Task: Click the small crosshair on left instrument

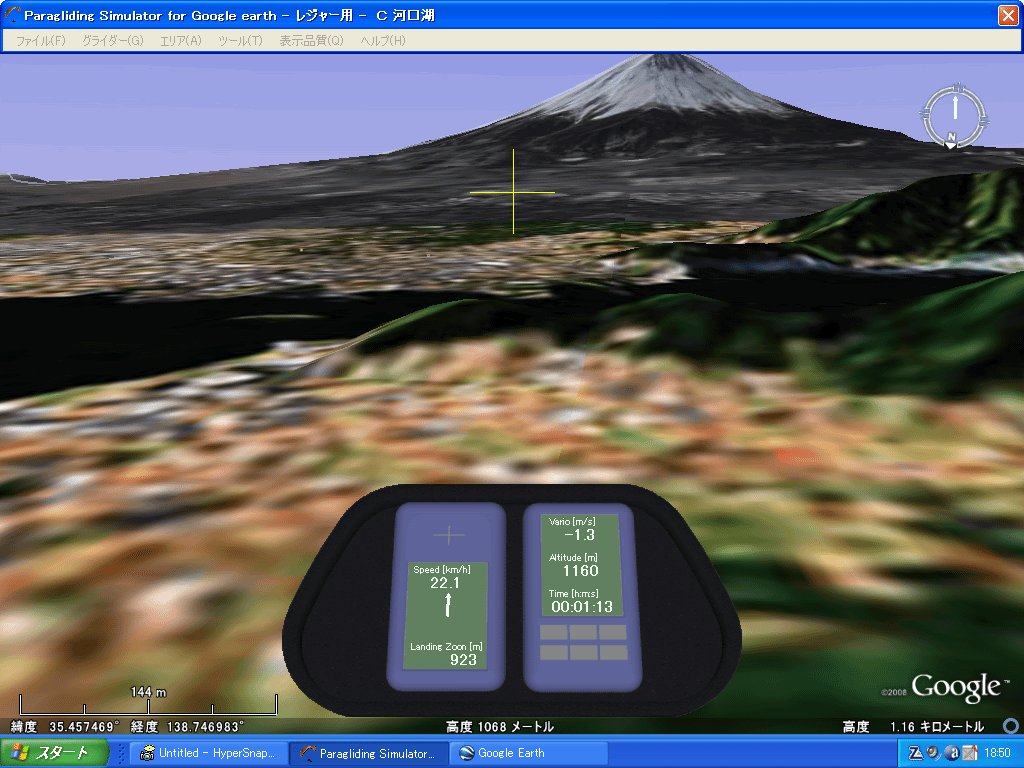Action: (449, 536)
